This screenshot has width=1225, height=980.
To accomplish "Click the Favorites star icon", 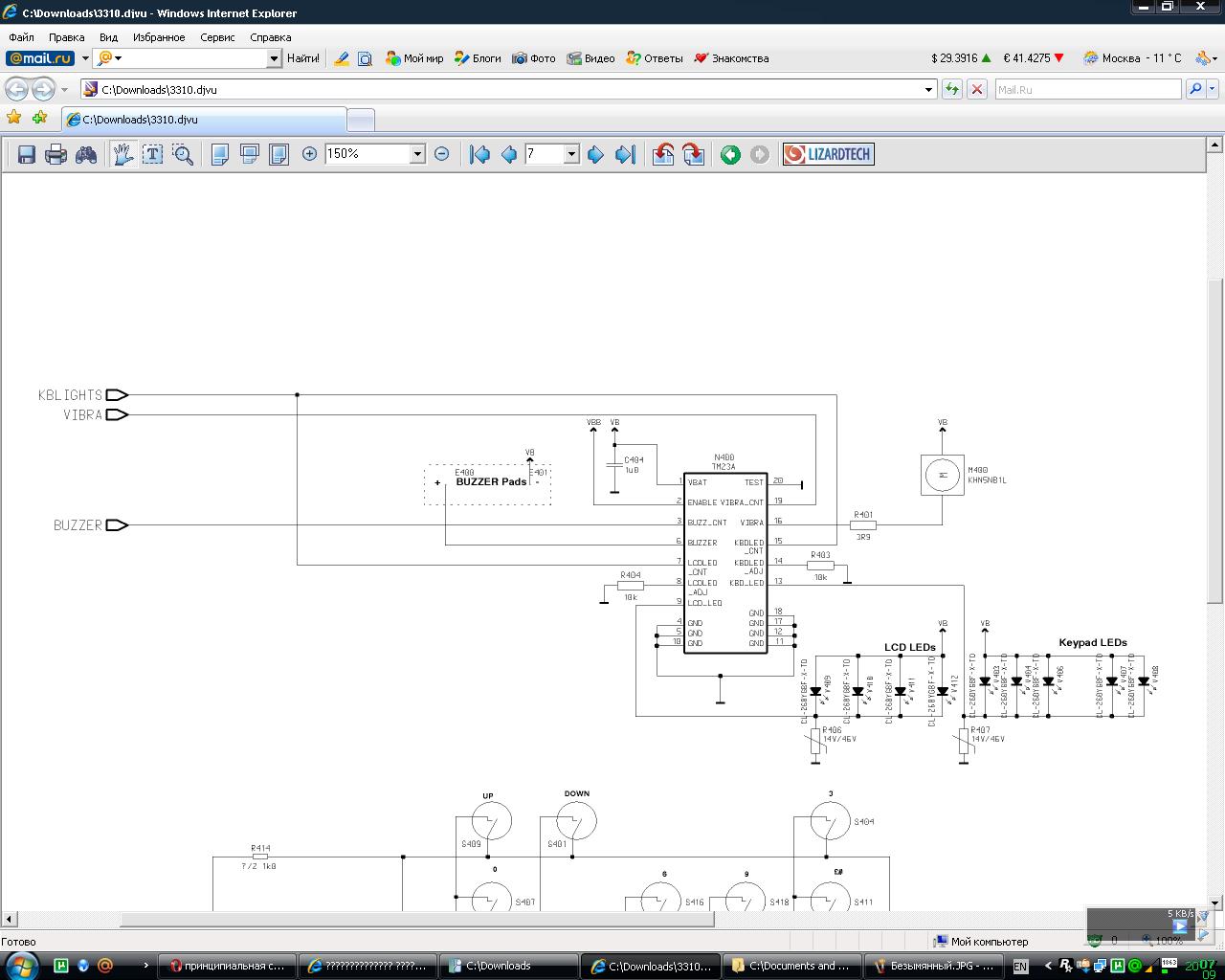I will [14, 118].
